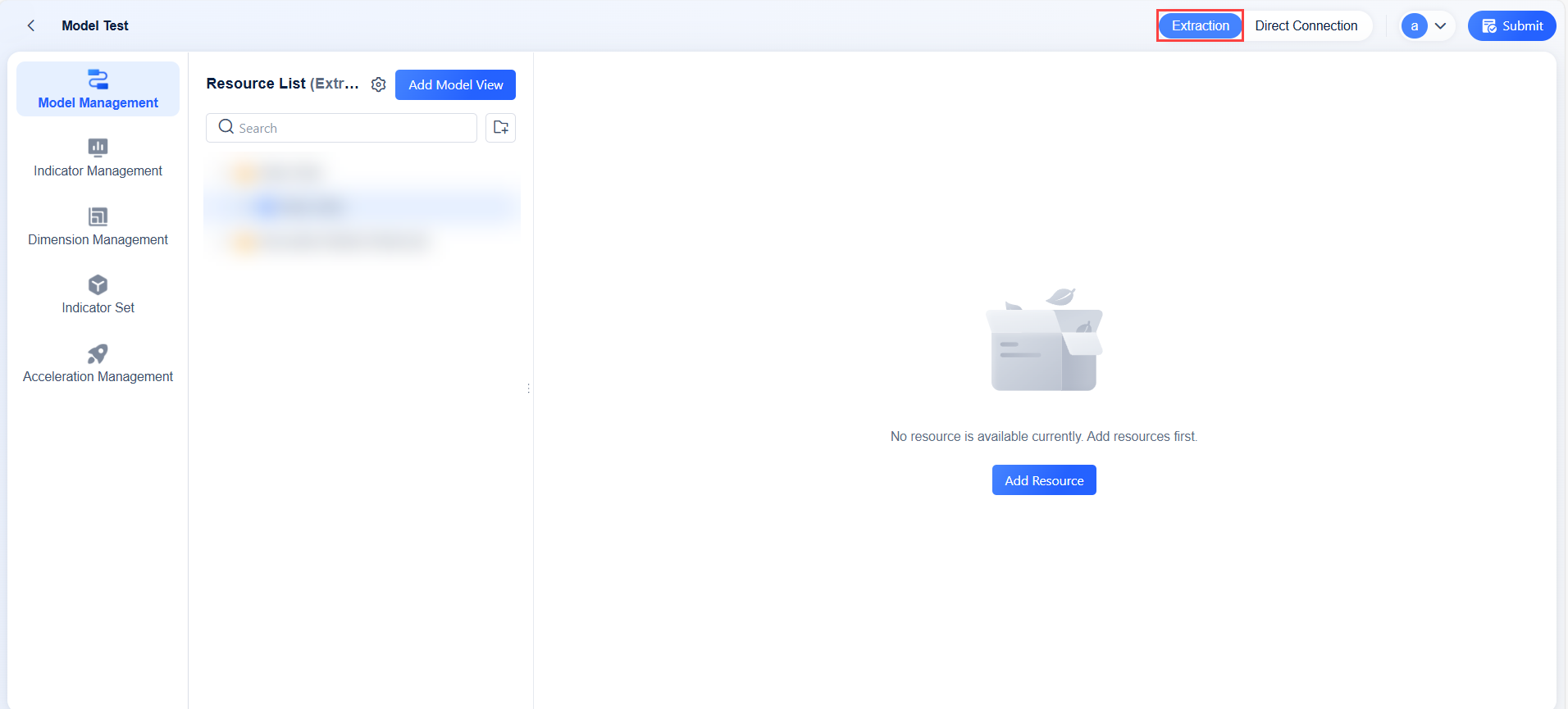The height and width of the screenshot is (709, 1568).
Task: Click the Resource List heading text
Action: pos(282,84)
